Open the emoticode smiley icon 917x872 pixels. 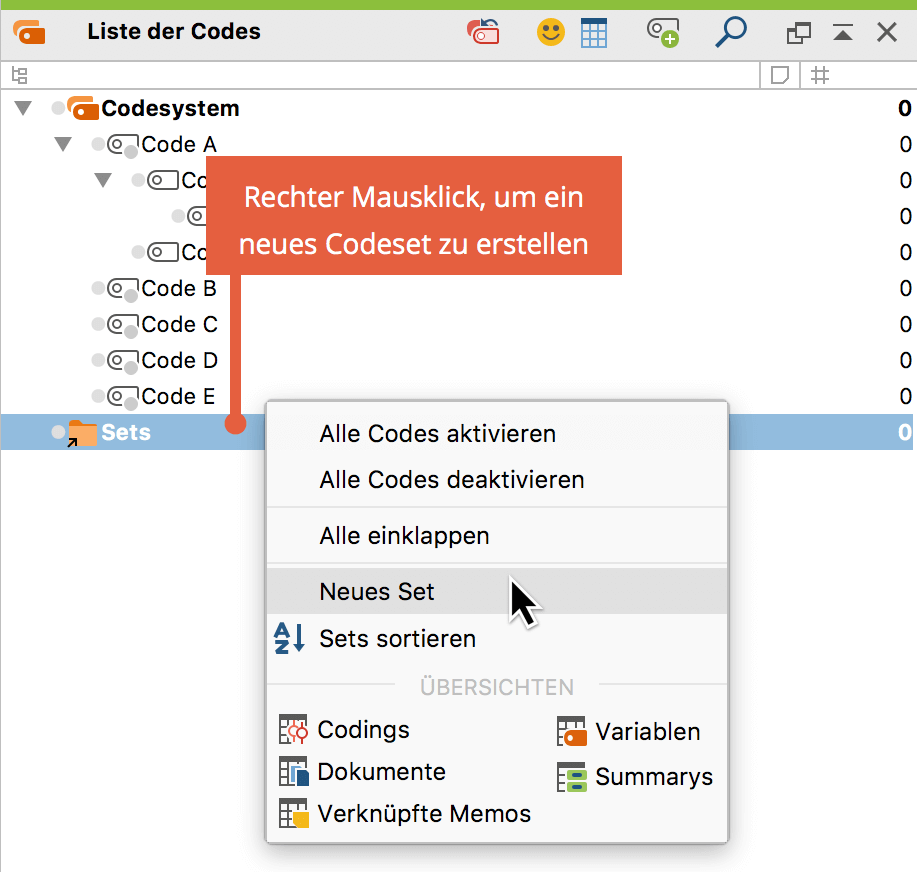coord(550,32)
